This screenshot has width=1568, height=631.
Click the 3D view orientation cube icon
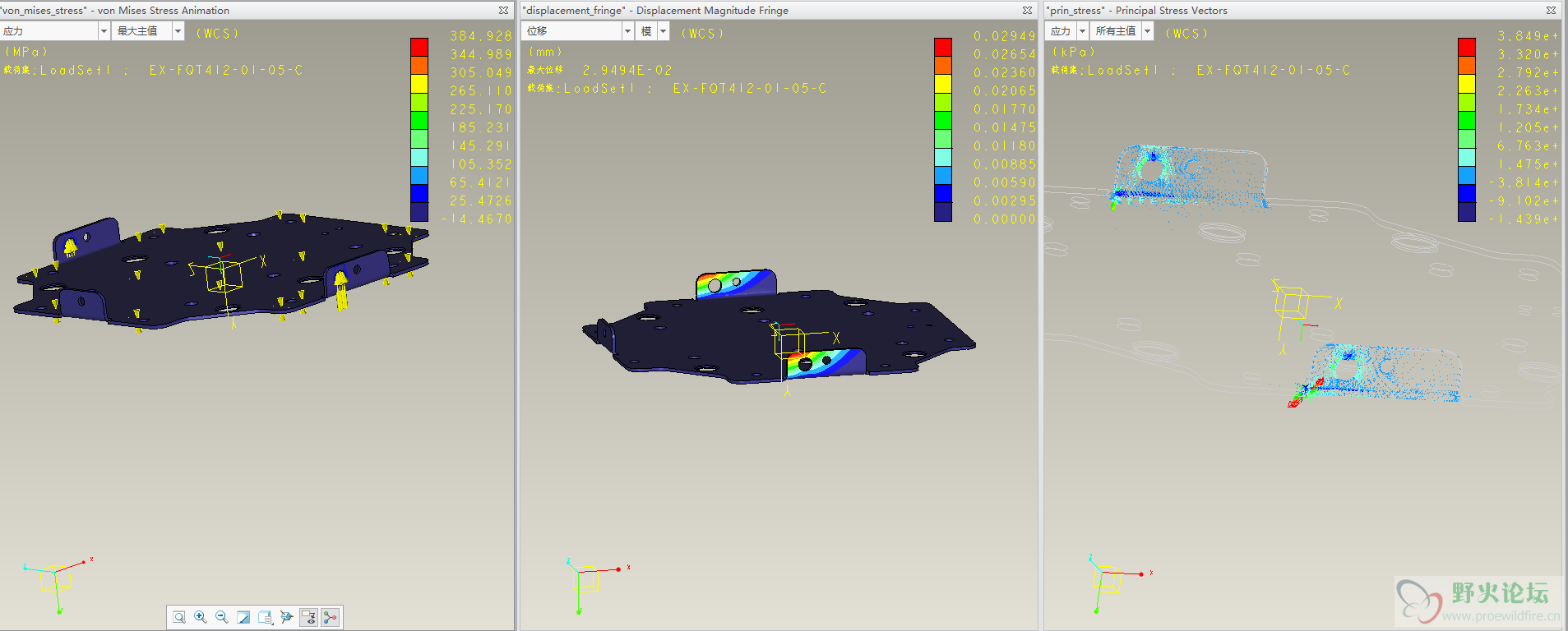pos(286,617)
